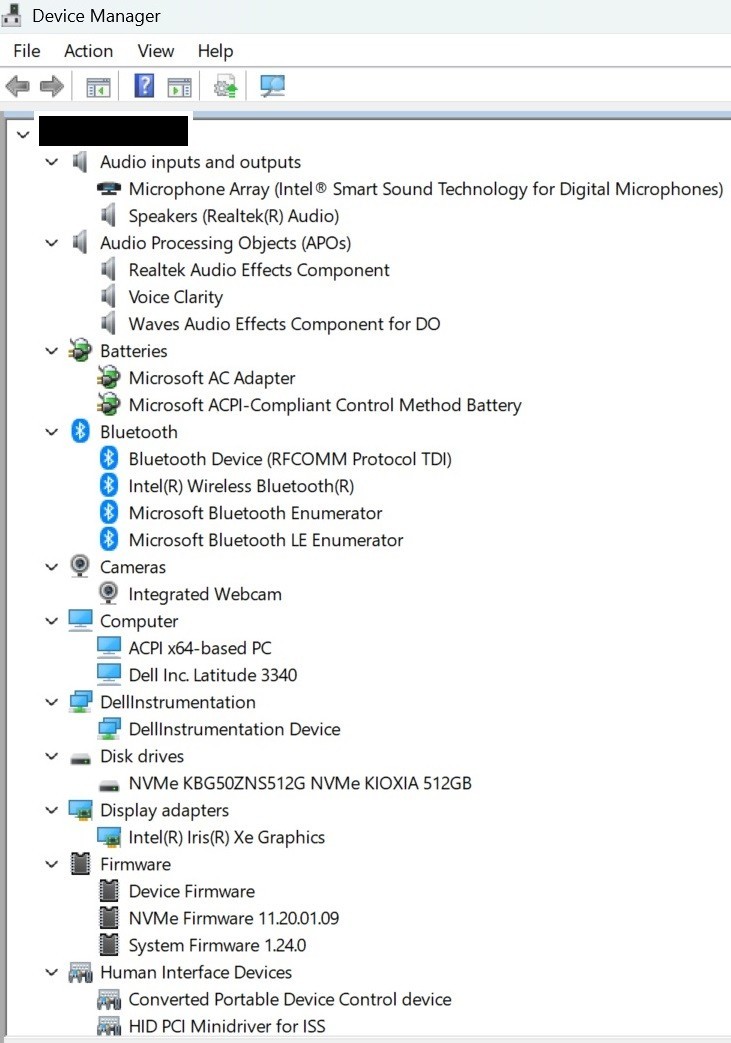Click the Back arrow toolbar icon
The width and height of the screenshot is (731, 1043).
pyautogui.click(x=17, y=86)
